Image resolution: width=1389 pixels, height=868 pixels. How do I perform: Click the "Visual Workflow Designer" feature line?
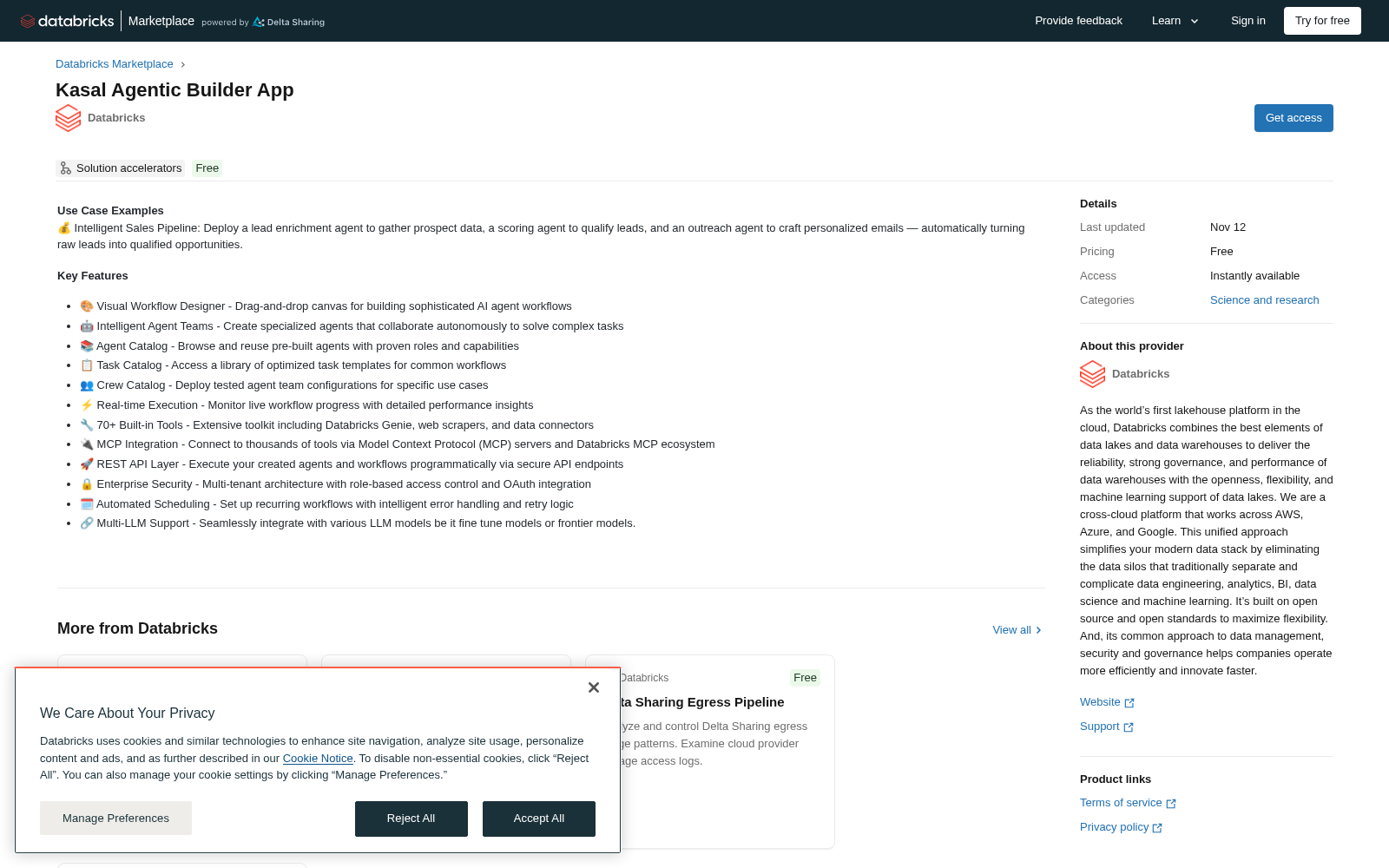pyautogui.click(x=326, y=306)
